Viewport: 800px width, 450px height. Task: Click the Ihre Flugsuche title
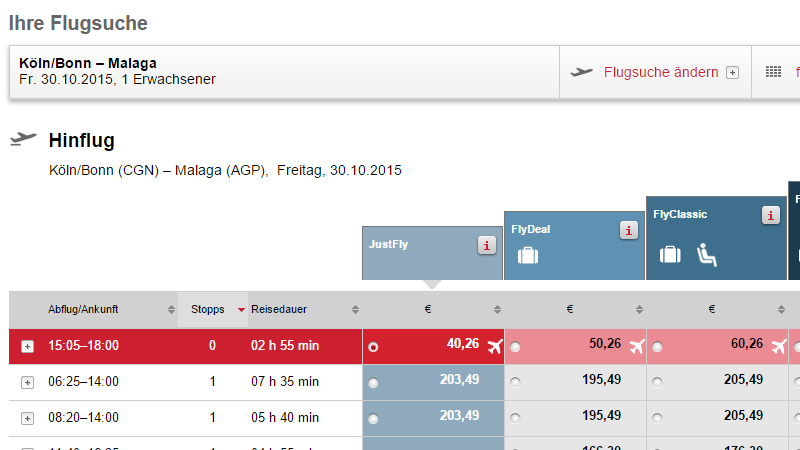click(x=78, y=23)
